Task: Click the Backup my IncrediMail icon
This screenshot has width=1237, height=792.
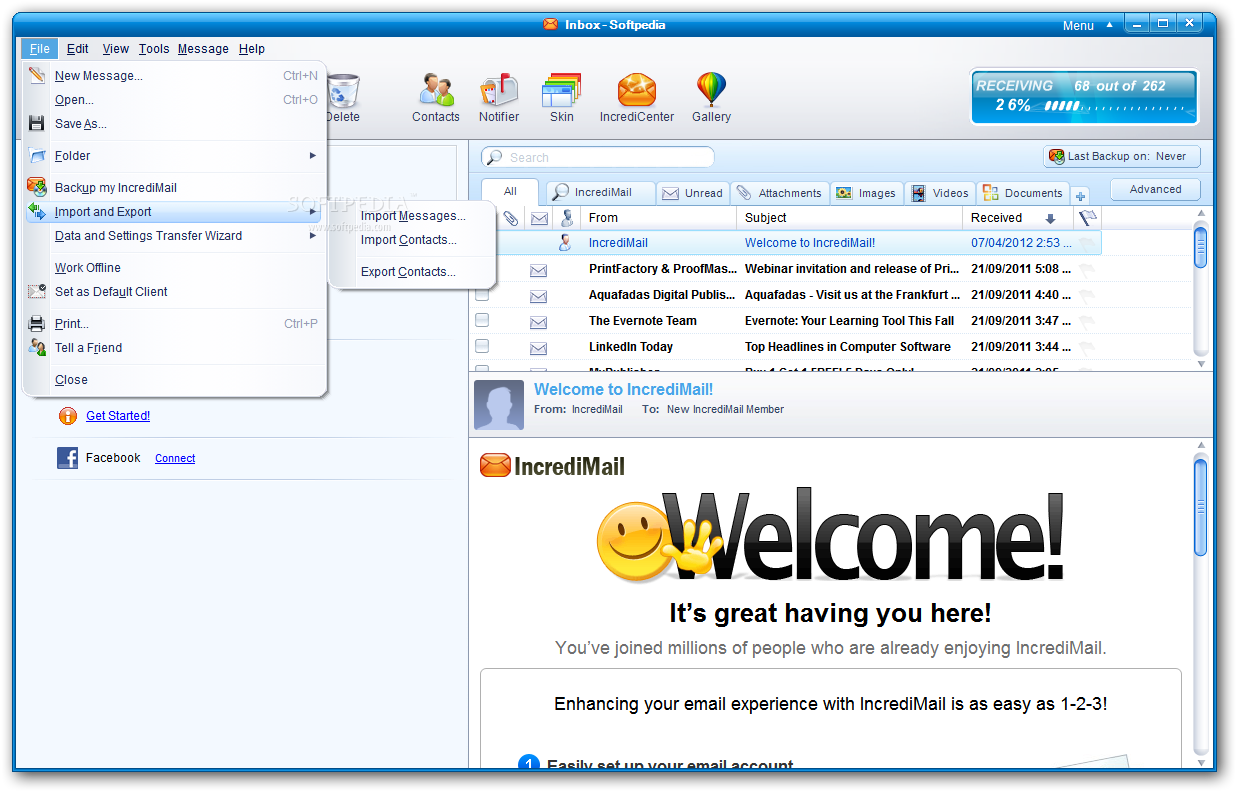Action: click(37, 187)
